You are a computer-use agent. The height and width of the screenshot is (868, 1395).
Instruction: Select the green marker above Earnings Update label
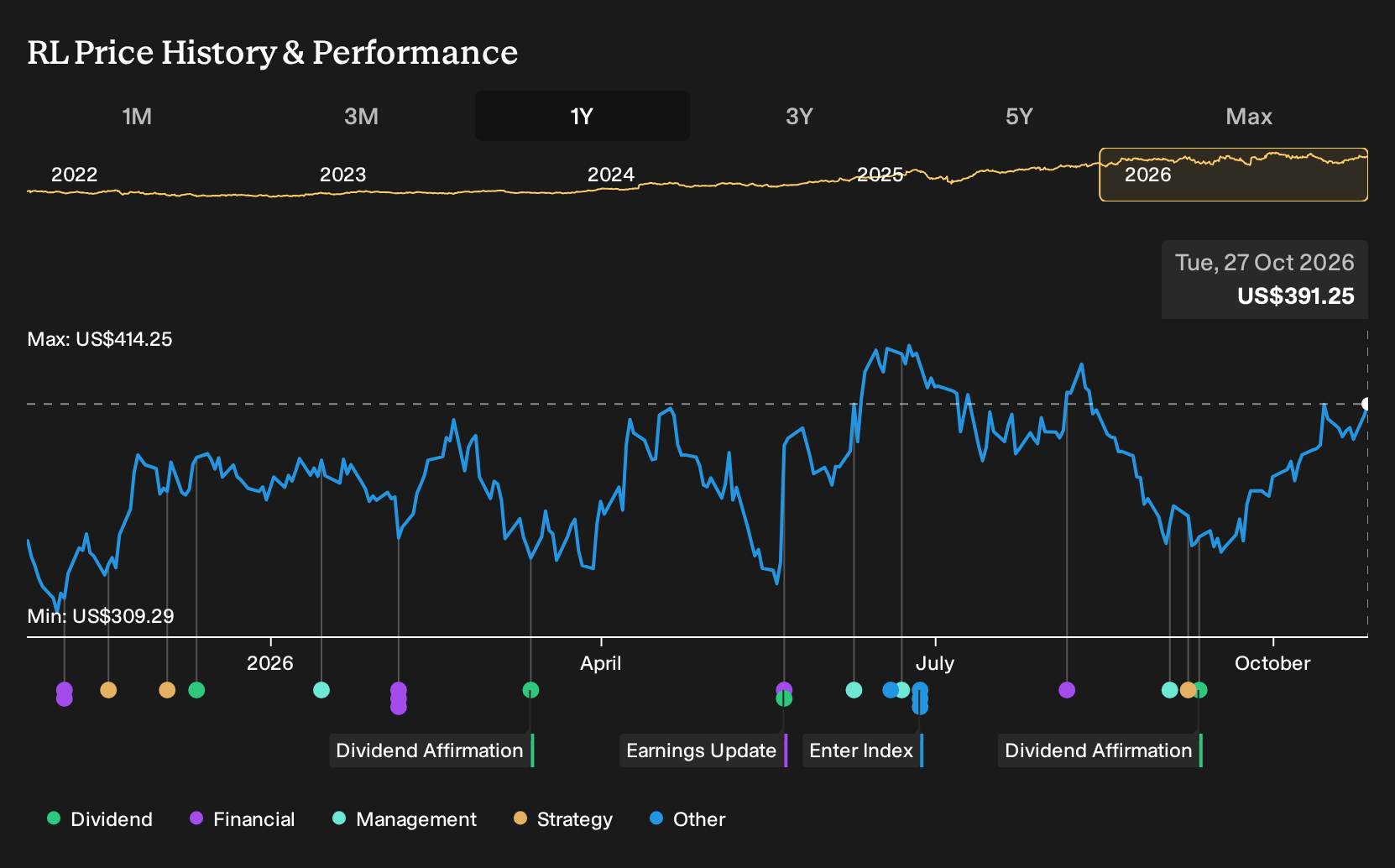[784, 698]
